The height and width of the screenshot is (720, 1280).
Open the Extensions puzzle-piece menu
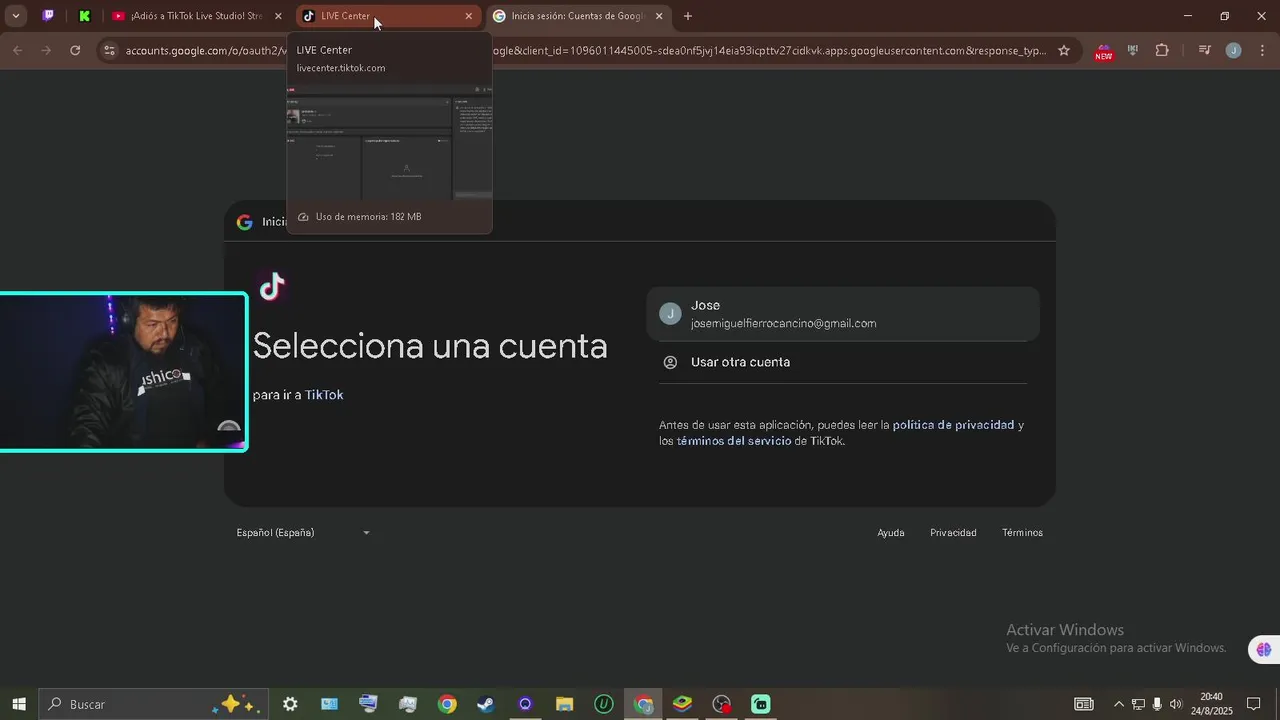[x=1162, y=50]
